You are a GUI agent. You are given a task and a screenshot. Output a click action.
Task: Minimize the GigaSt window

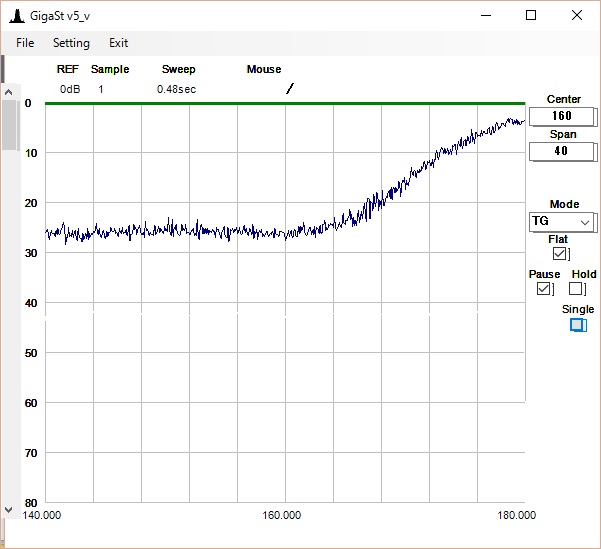pyautogui.click(x=486, y=16)
